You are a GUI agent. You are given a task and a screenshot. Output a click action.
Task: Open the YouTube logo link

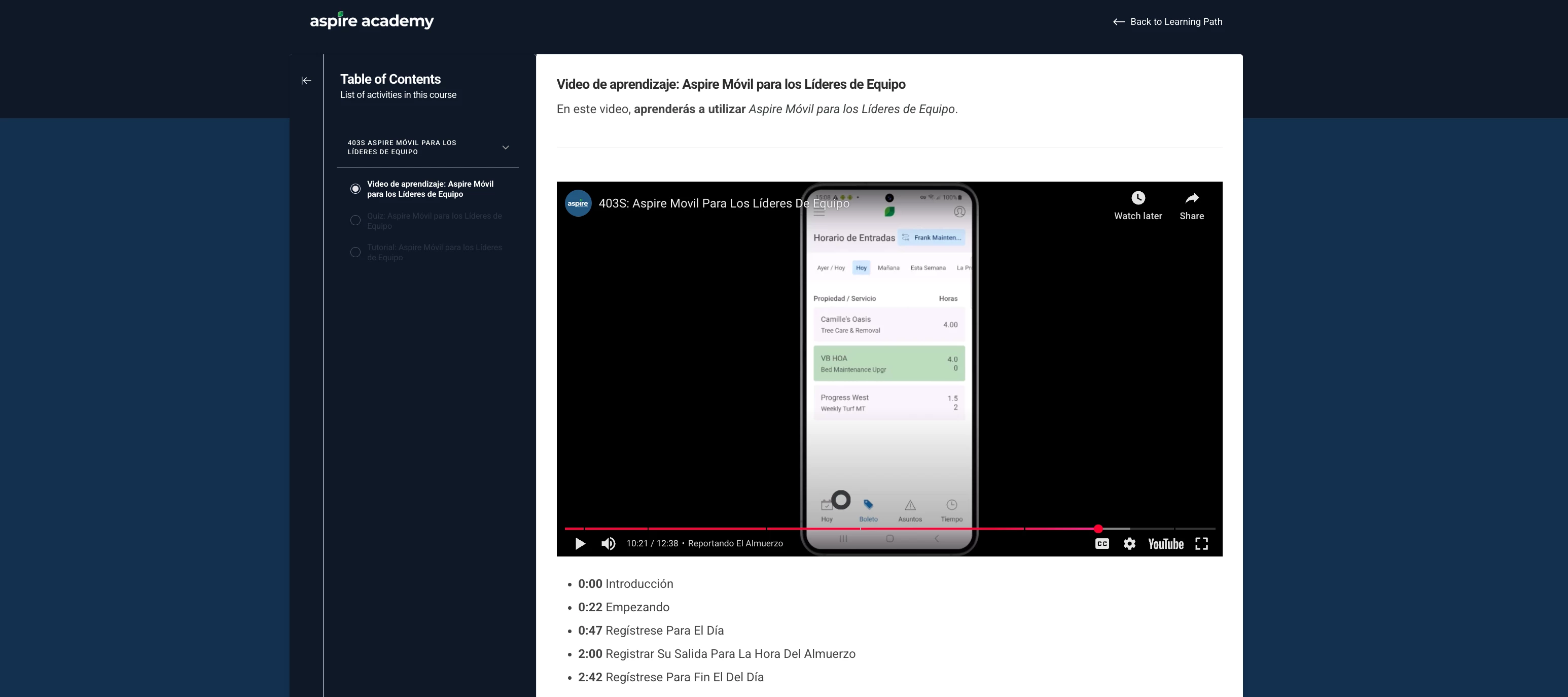point(1165,544)
